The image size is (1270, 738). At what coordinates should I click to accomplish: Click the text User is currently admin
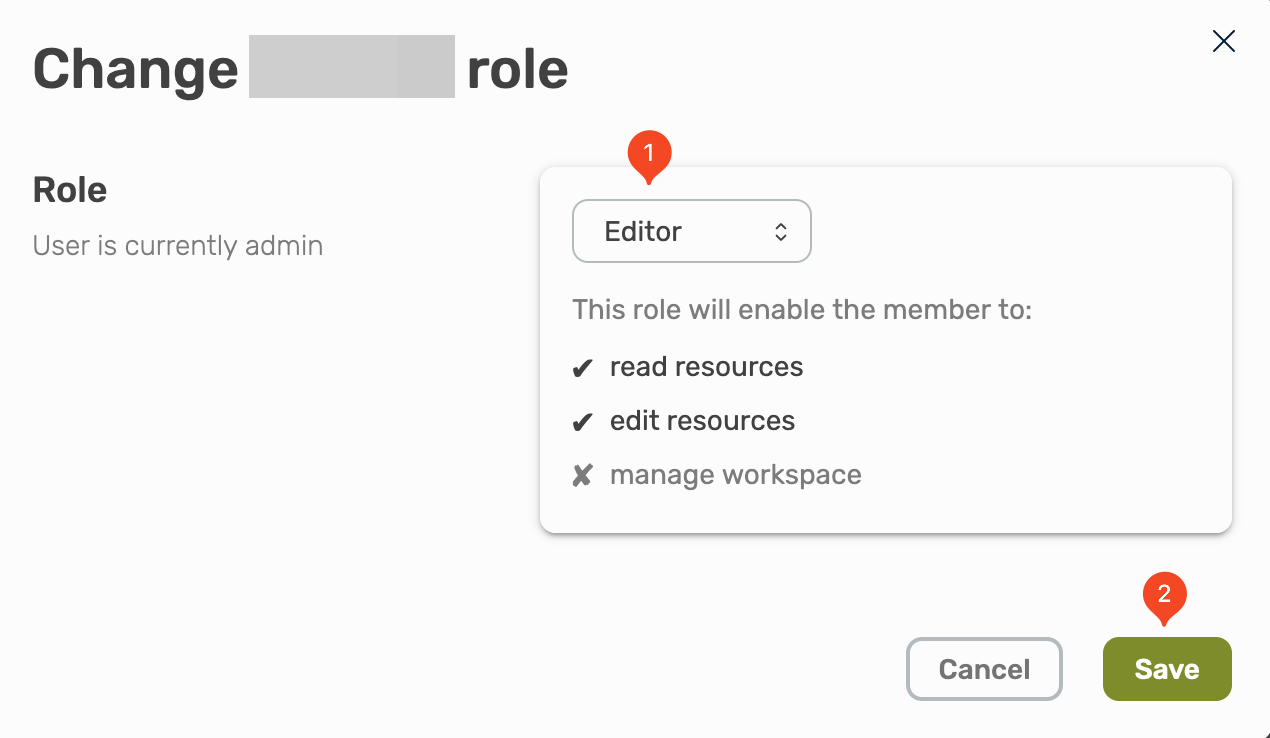point(177,246)
